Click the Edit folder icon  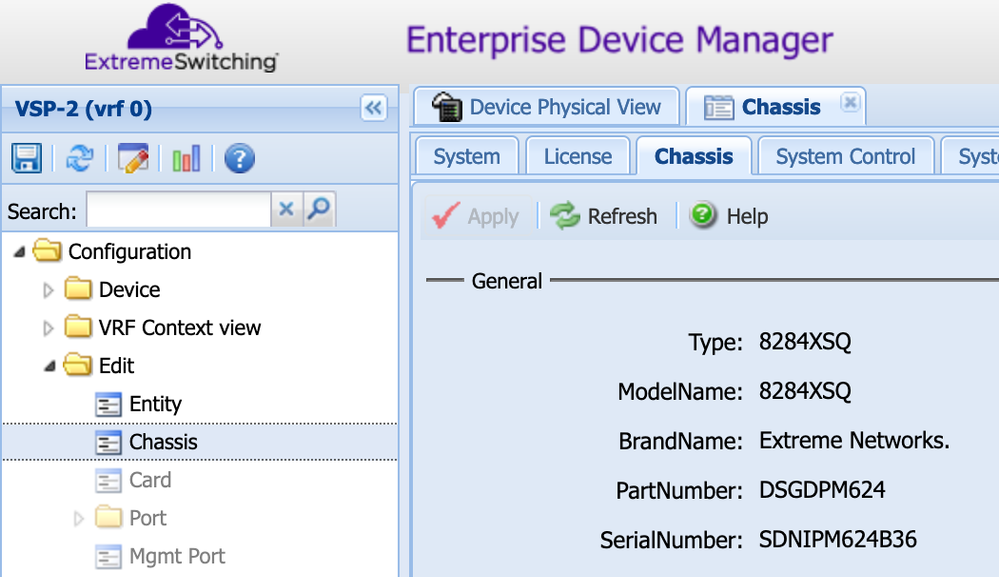pos(78,366)
